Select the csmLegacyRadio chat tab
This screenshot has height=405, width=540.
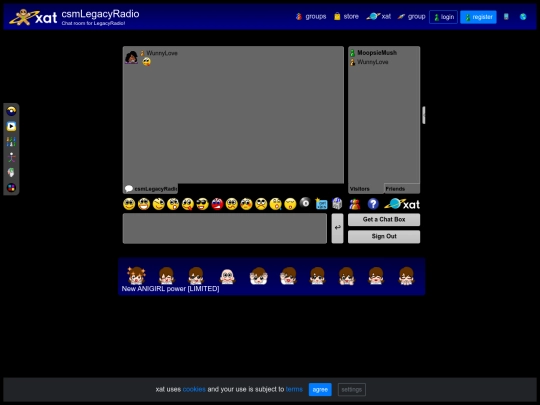coord(151,189)
